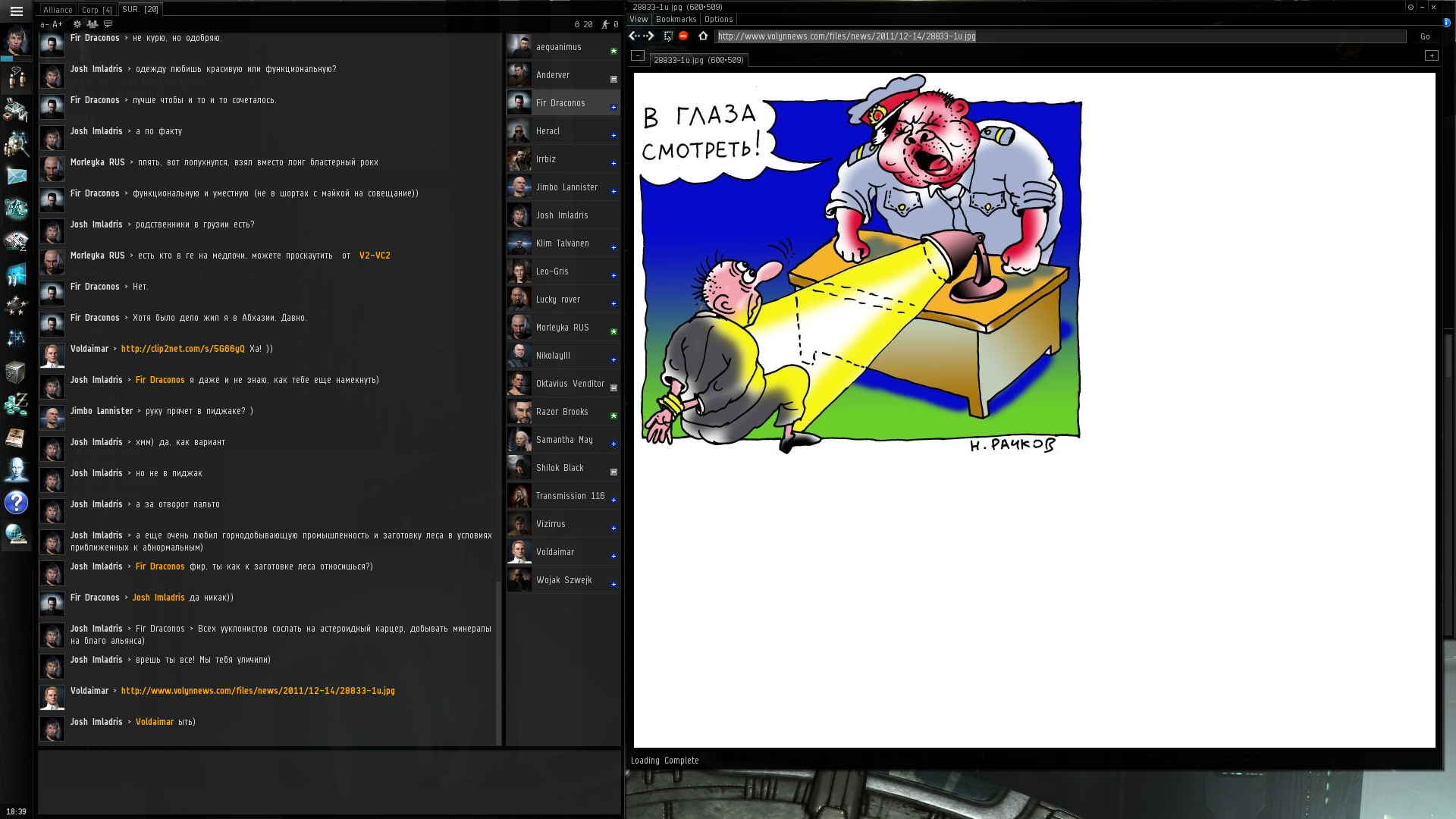Select Oktavius Venditor in member list
The image size is (1456, 819).
coord(563,384)
